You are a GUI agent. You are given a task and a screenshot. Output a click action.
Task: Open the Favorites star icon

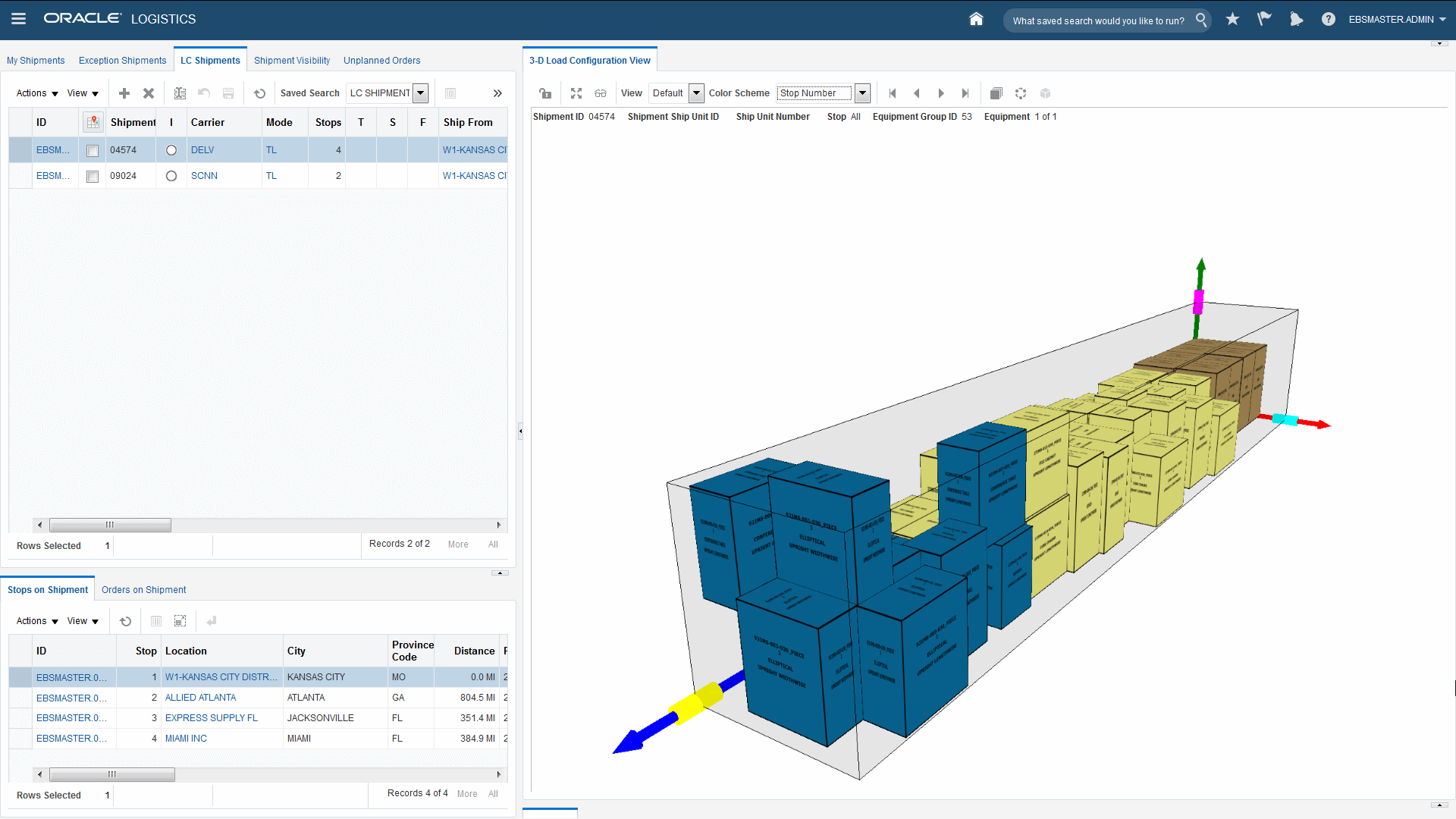[1232, 19]
